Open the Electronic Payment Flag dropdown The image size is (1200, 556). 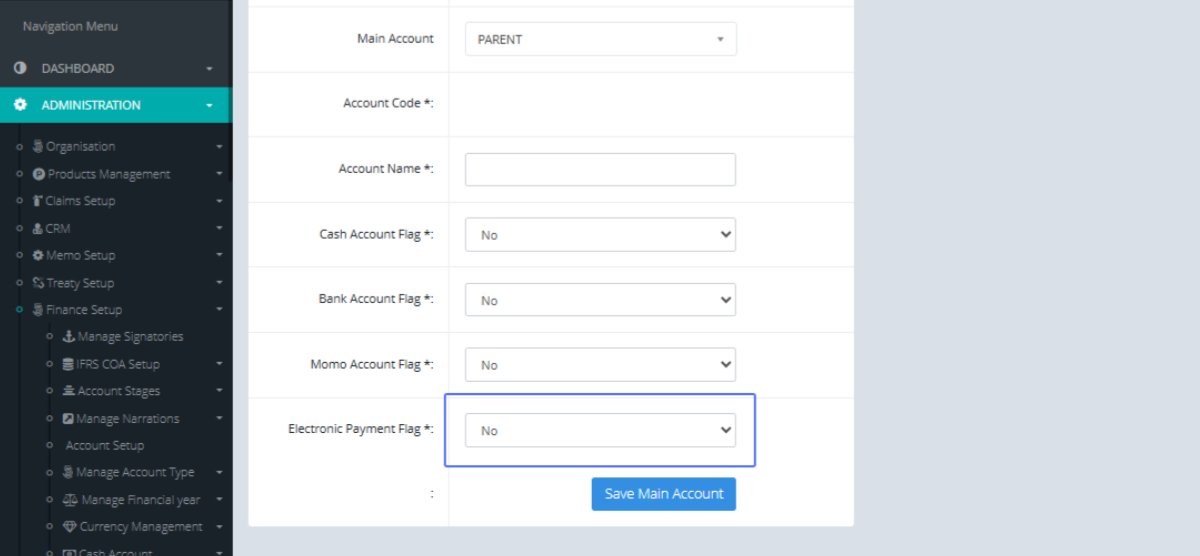click(600, 430)
